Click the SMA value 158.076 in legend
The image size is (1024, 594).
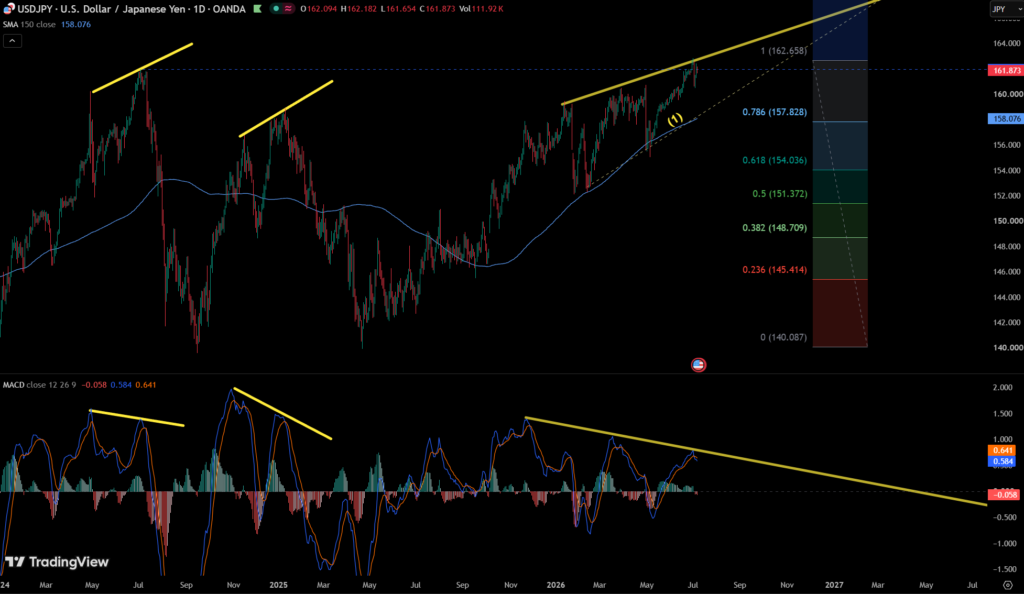(76, 24)
